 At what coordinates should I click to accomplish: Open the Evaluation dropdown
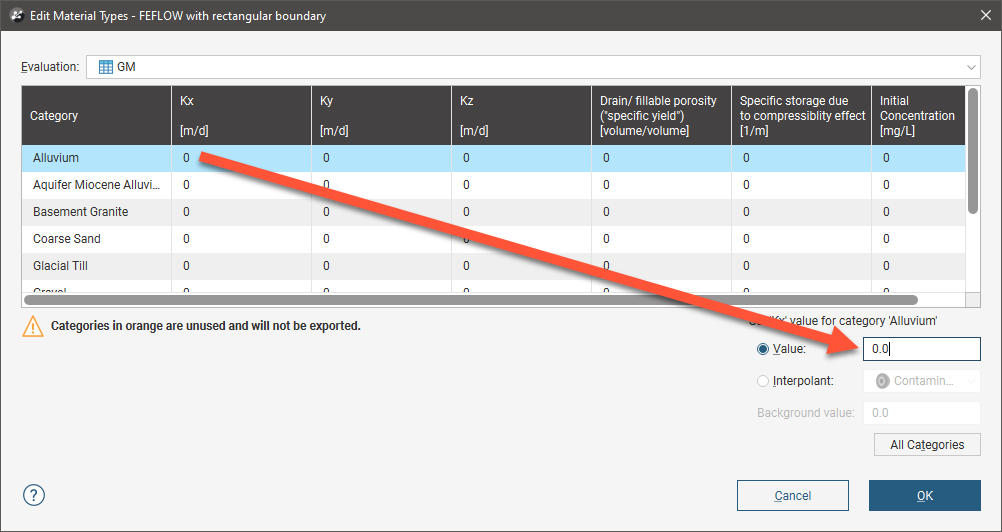pos(971,67)
